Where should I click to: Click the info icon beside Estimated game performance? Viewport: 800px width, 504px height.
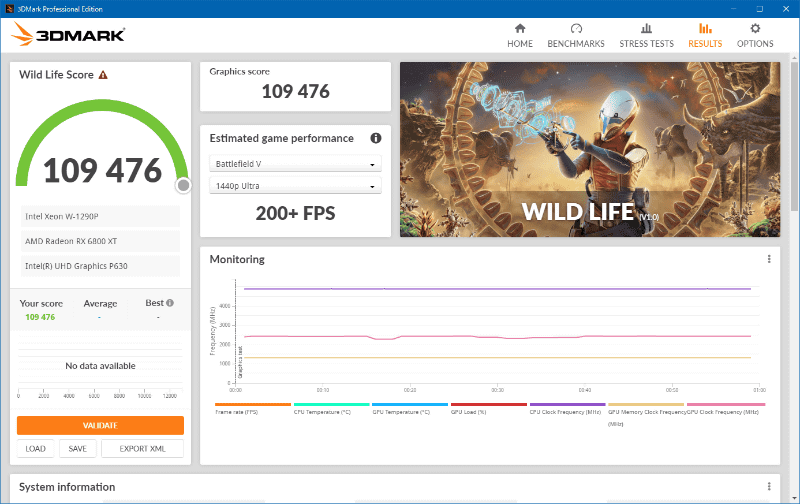(x=376, y=138)
